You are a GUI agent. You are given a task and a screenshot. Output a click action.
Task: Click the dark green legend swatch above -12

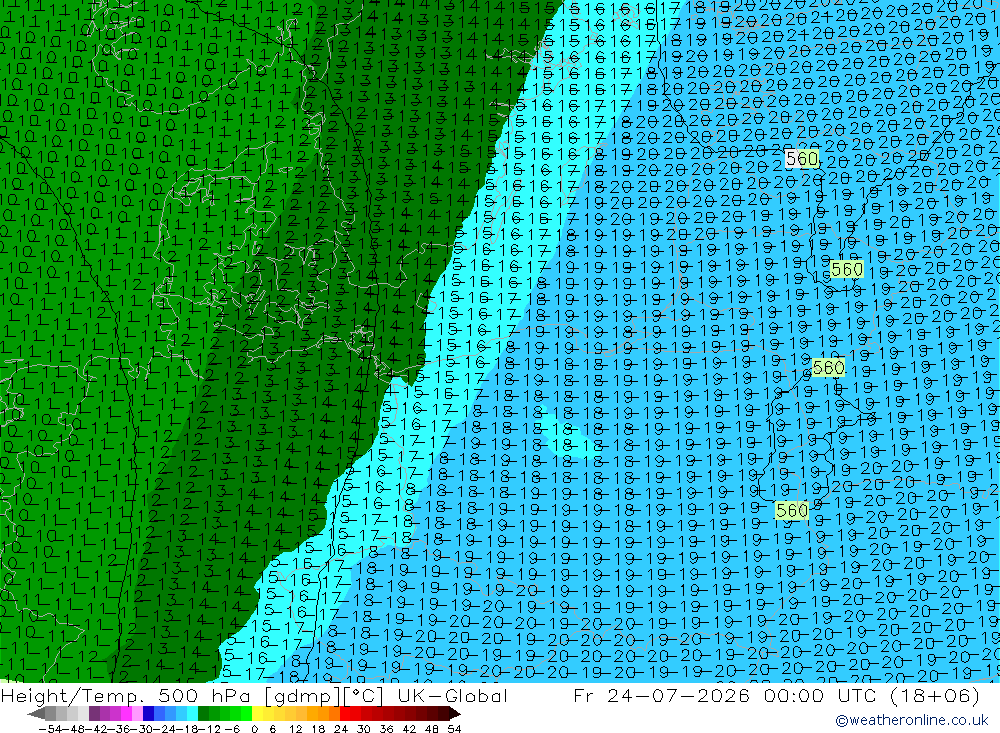[x=203, y=713]
